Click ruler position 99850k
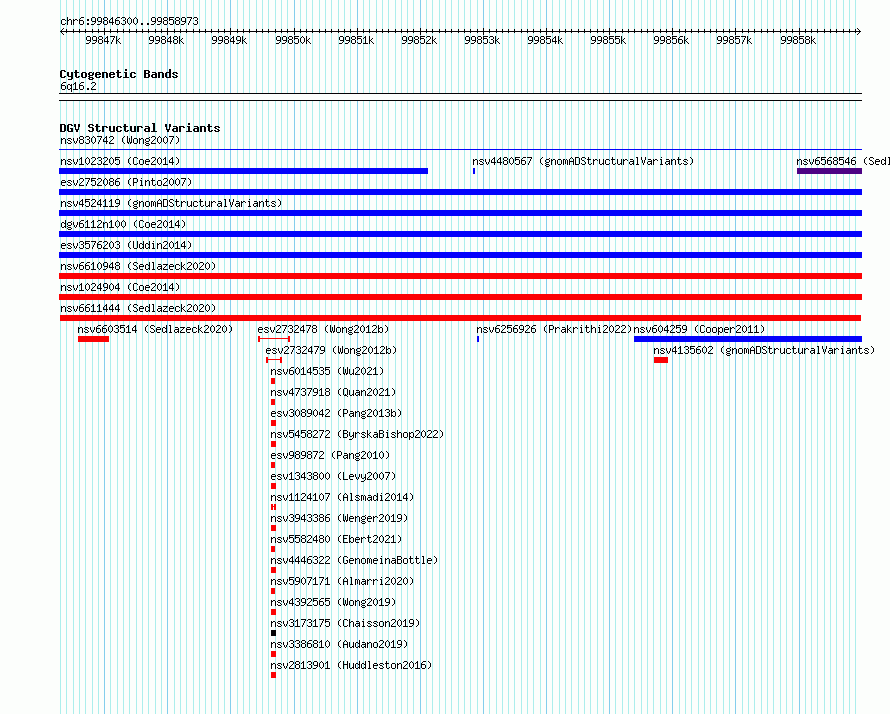The height and width of the screenshot is (714, 890). [293, 40]
